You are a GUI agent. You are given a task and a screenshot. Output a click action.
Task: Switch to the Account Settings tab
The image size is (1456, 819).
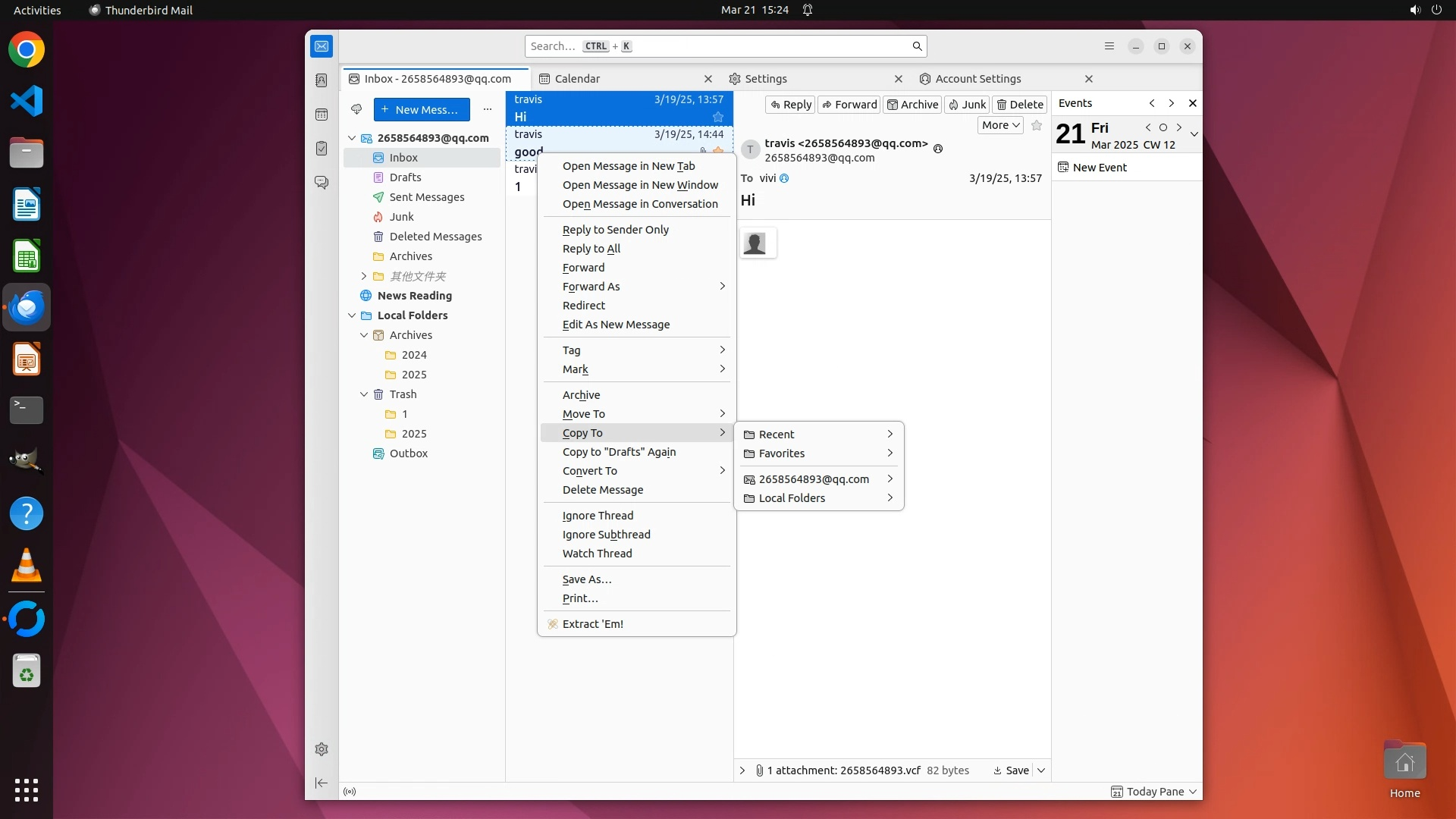pos(977,79)
